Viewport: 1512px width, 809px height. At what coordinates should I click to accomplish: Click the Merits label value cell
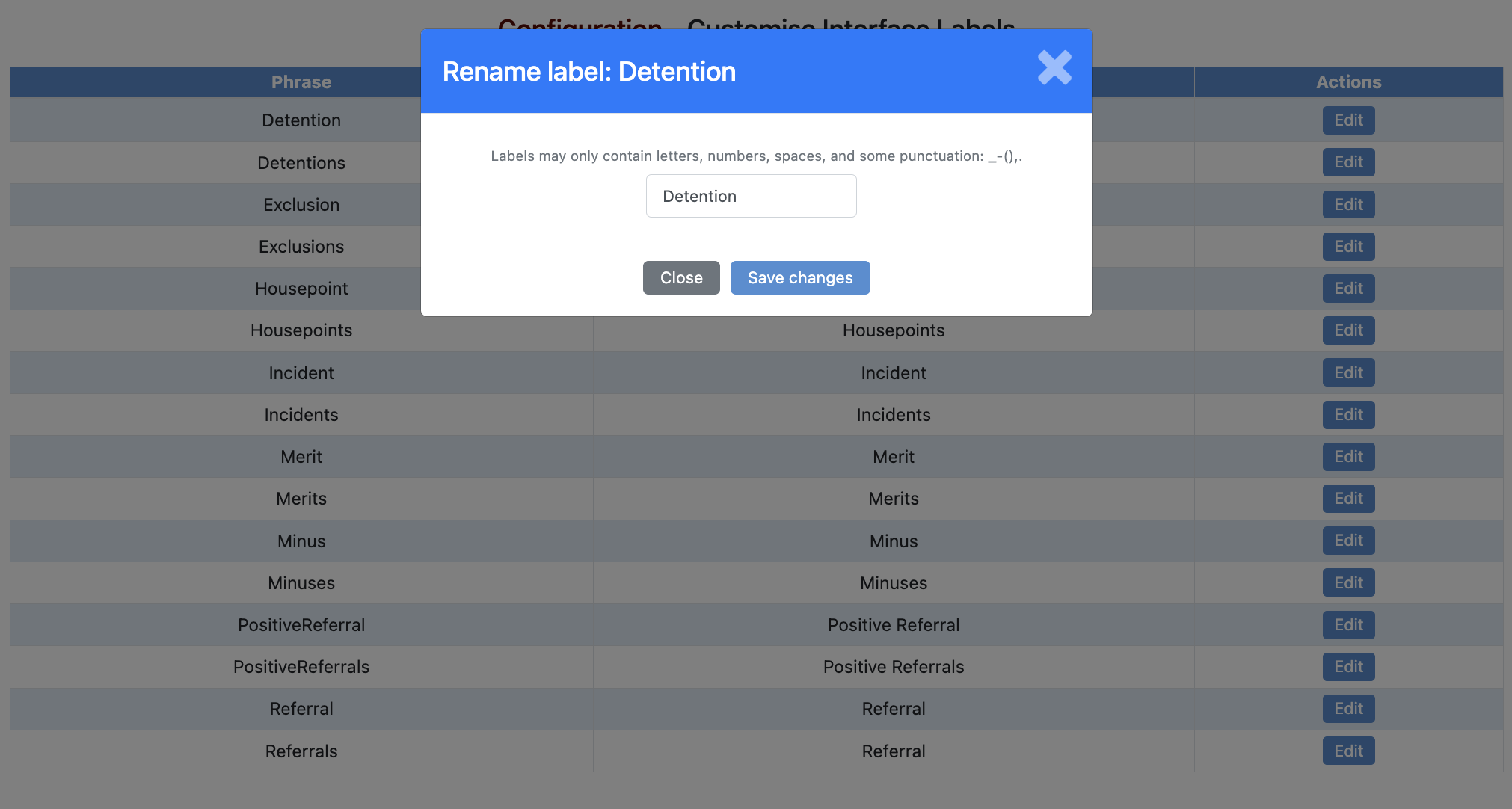pyautogui.click(x=894, y=499)
